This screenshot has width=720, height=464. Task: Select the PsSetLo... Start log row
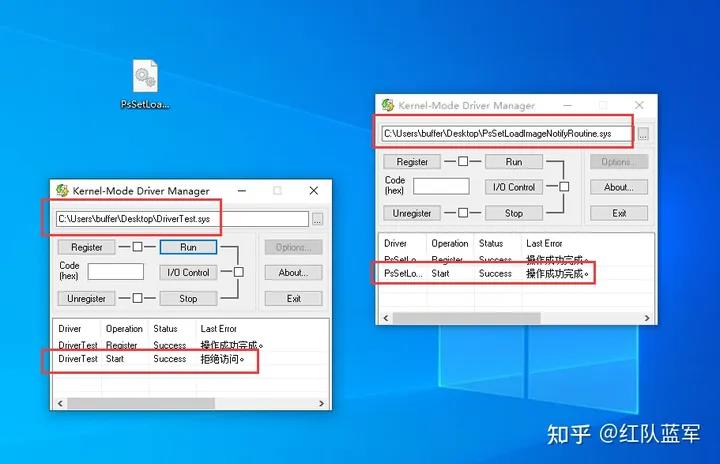[516, 273]
